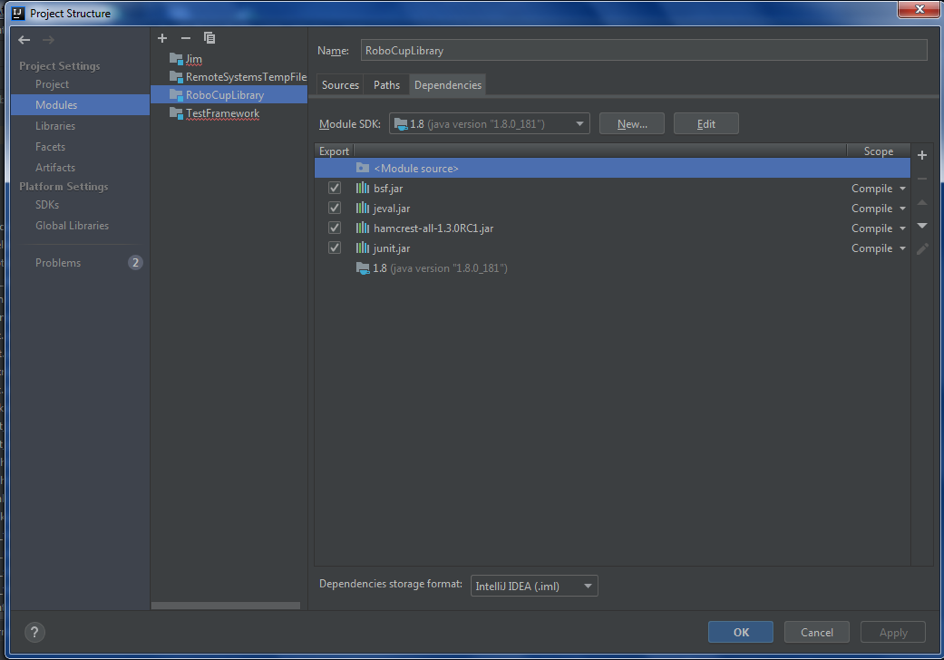The height and width of the screenshot is (660, 944).
Task: Change scope dropdown for jeval.jar
Action: pyautogui.click(x=878, y=208)
